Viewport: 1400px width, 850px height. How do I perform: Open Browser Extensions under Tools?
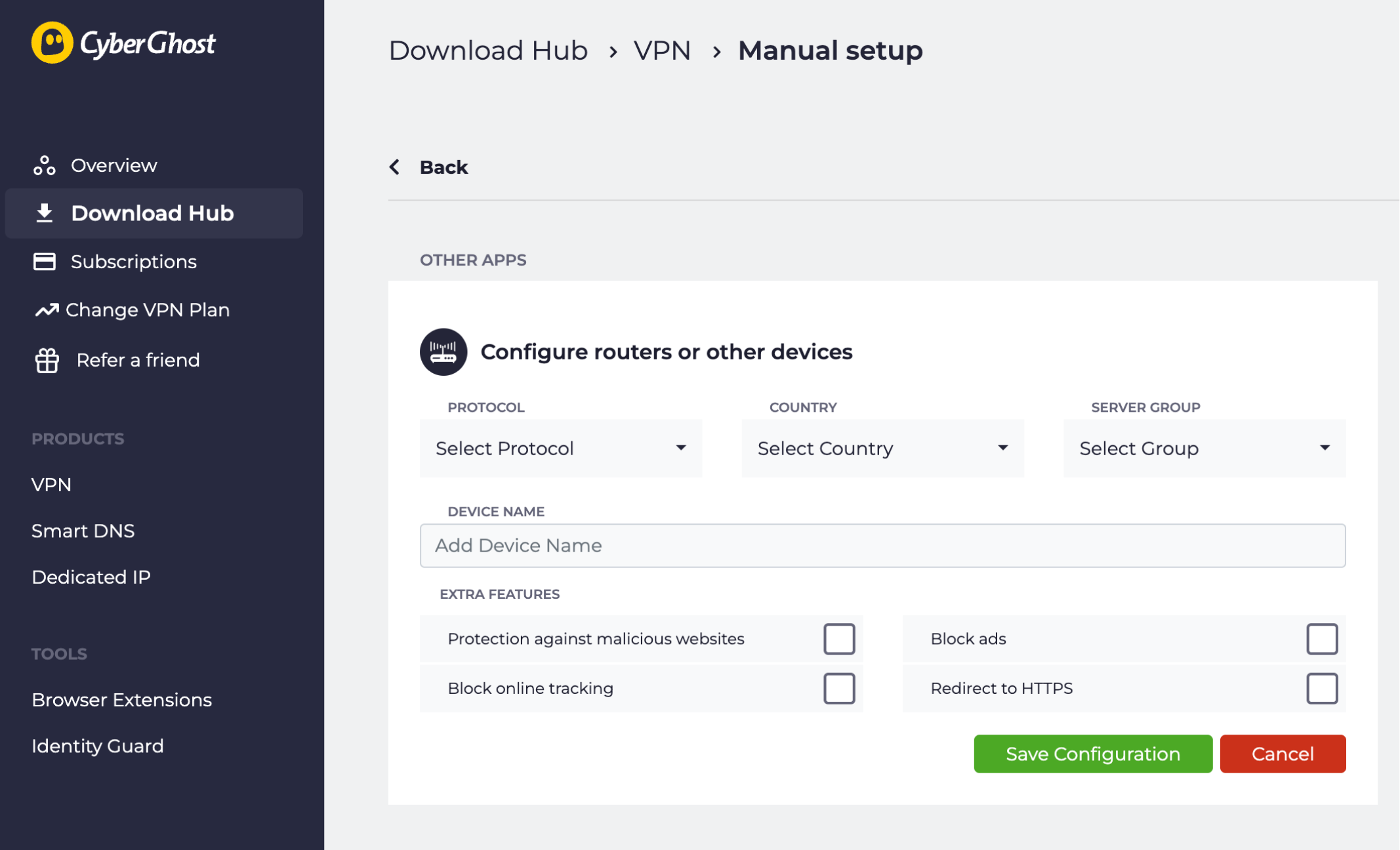click(x=121, y=700)
